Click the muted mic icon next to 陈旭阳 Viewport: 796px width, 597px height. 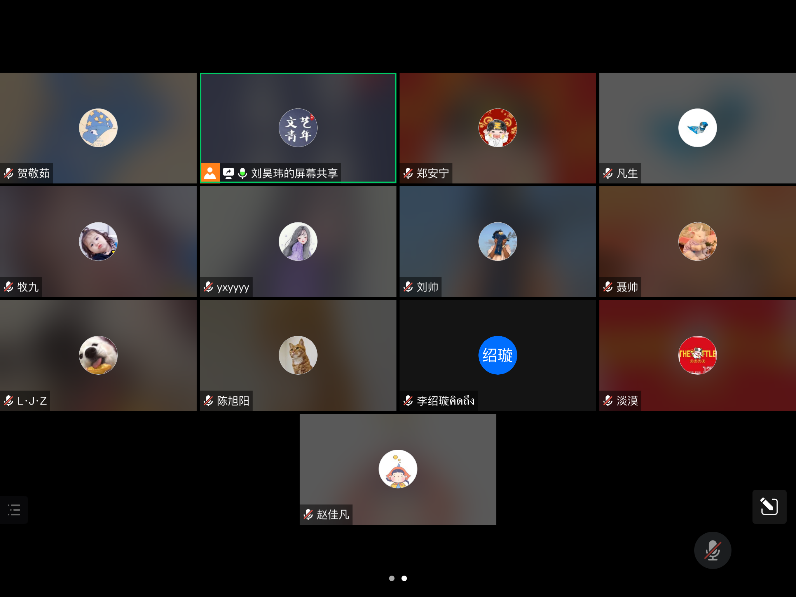click(208, 401)
